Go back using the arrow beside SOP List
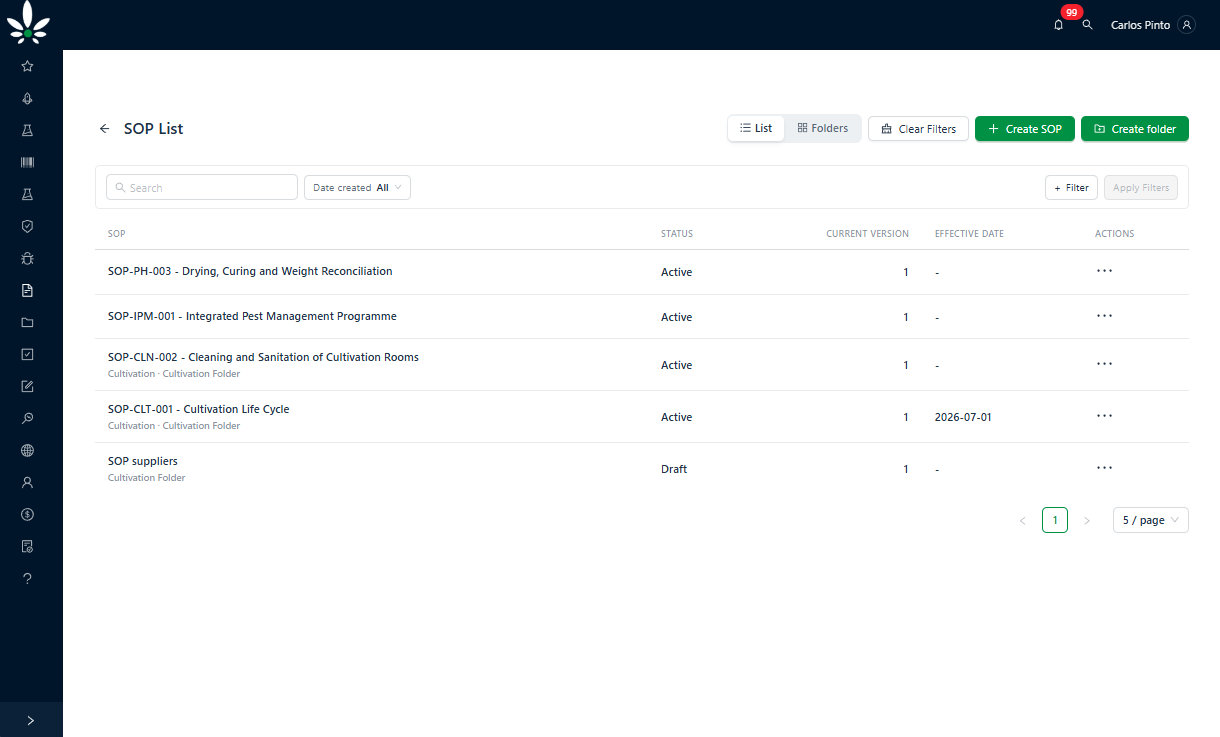1220x737 pixels. (104, 129)
